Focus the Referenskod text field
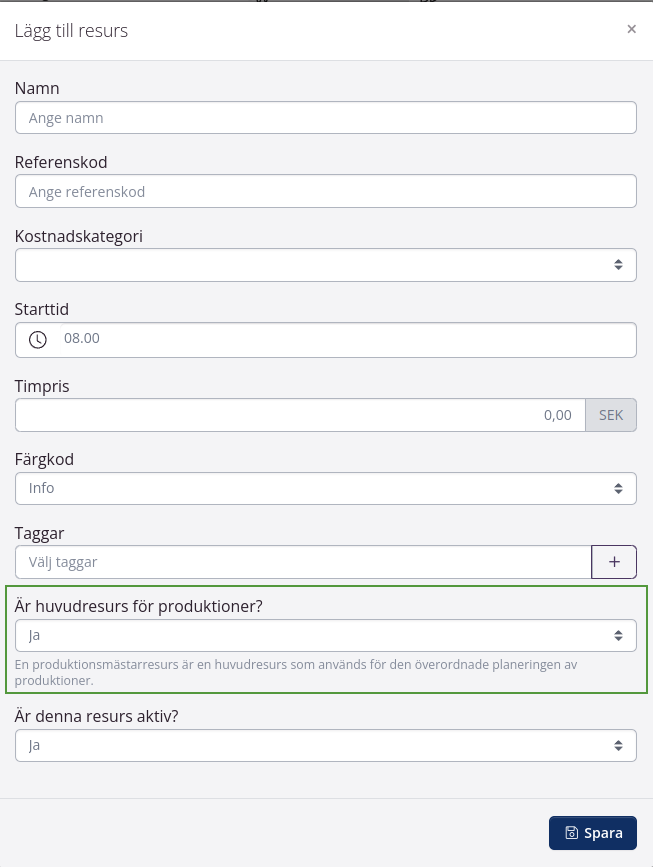This screenshot has height=867, width=653. 326,192
